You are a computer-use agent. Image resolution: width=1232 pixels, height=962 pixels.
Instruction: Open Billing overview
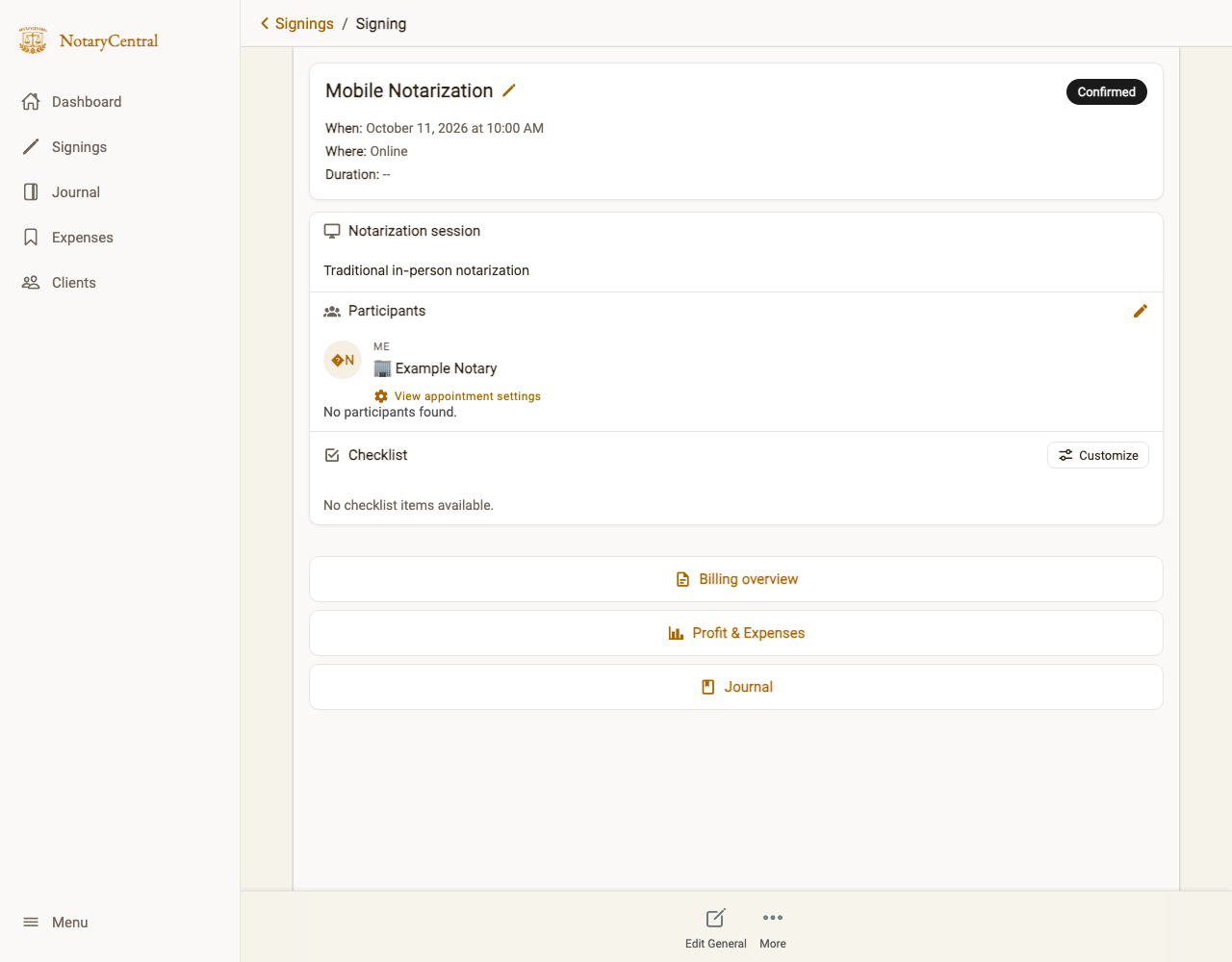tap(736, 579)
